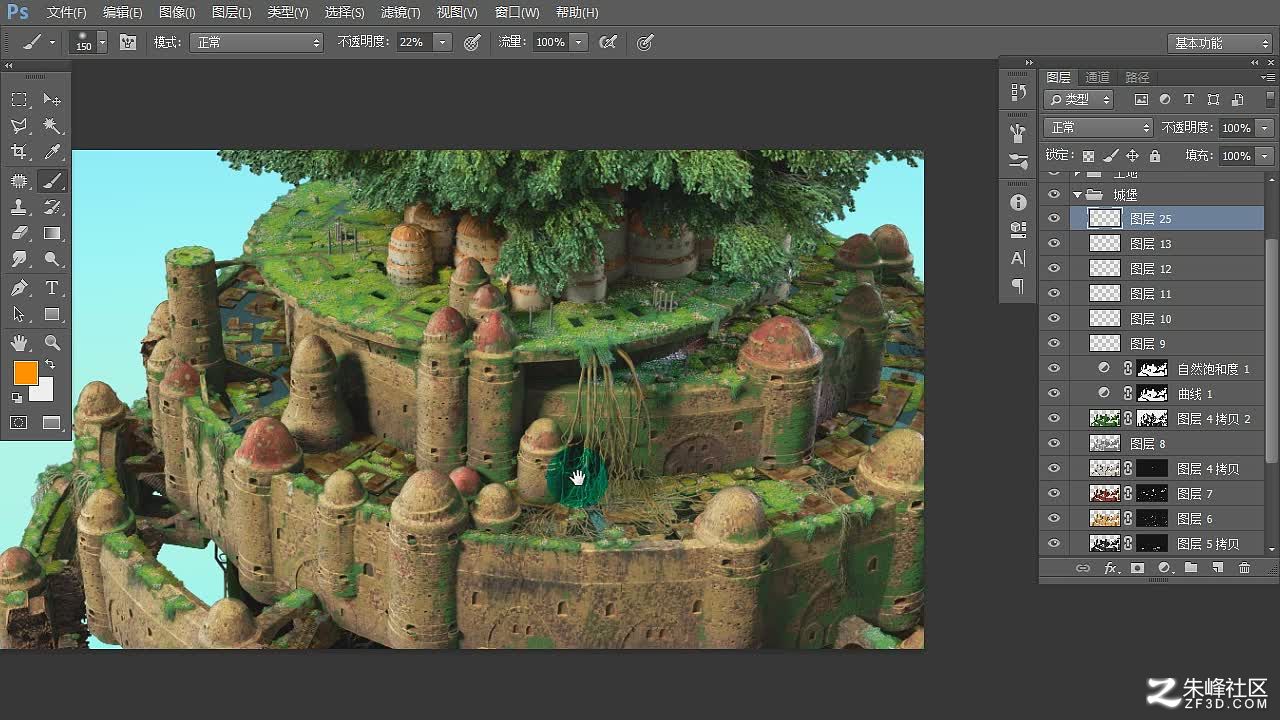This screenshot has height=720, width=1280.
Task: Select the Horizontal Type tool
Action: [52, 288]
